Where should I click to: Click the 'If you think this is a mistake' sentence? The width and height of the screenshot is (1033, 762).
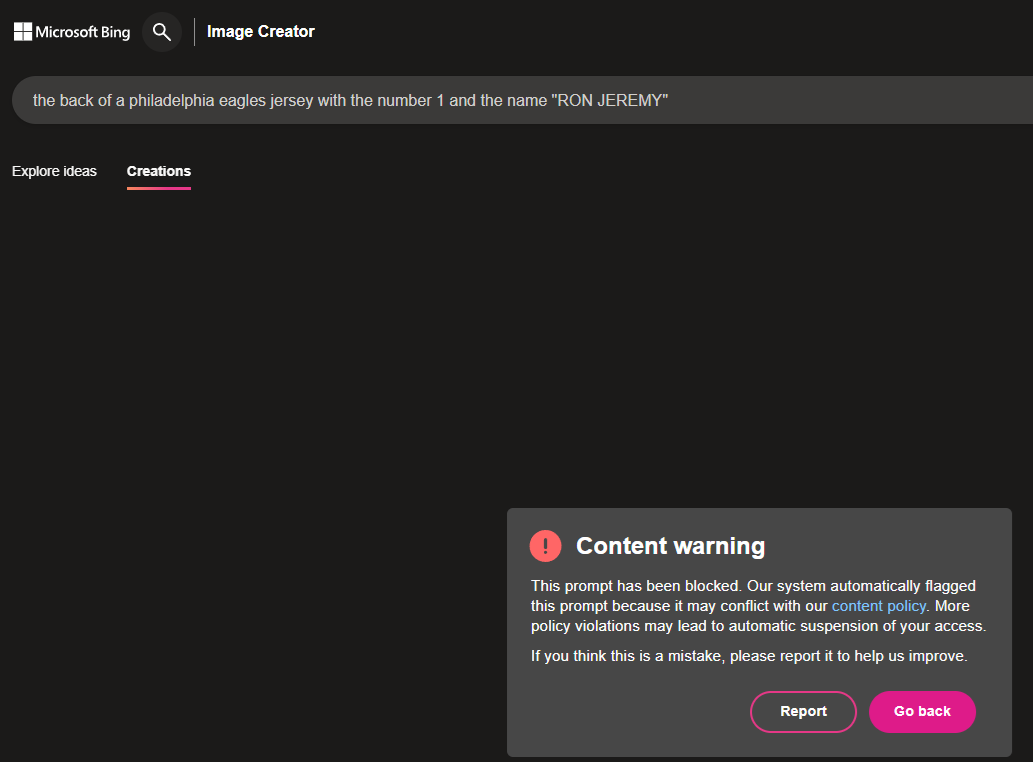point(749,656)
